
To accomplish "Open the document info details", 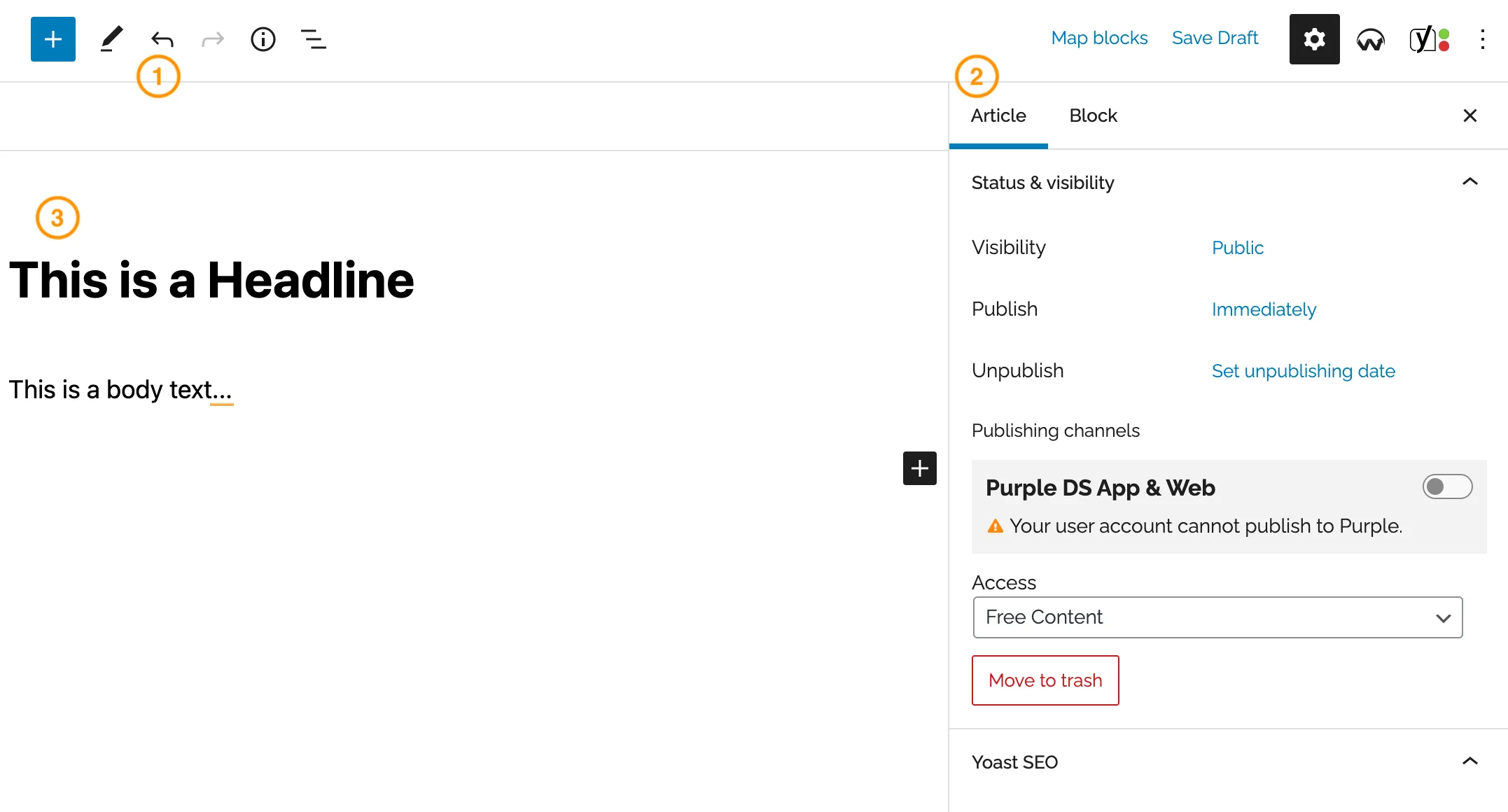I will click(x=263, y=39).
